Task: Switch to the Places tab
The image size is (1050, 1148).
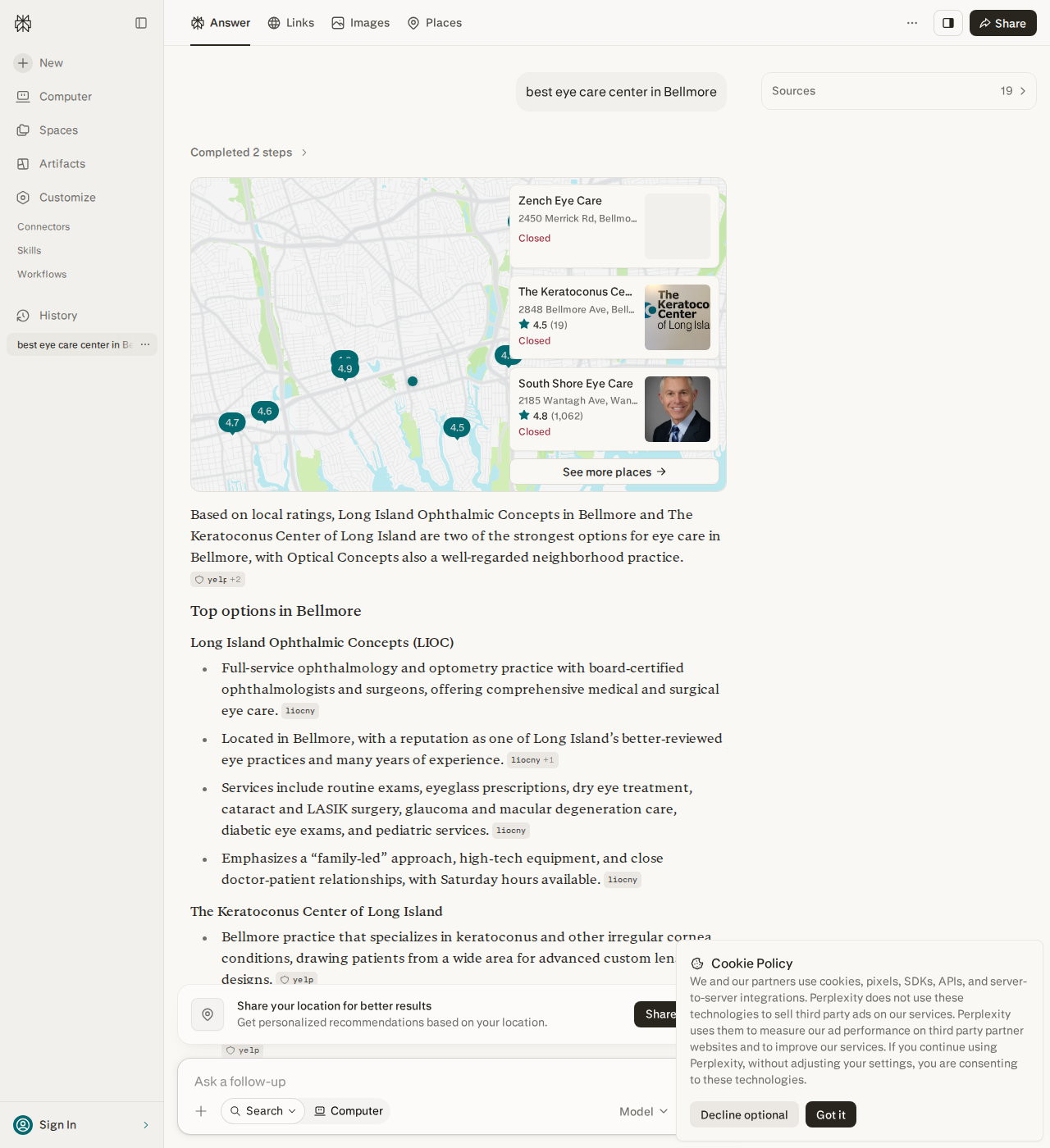Action: [435, 23]
